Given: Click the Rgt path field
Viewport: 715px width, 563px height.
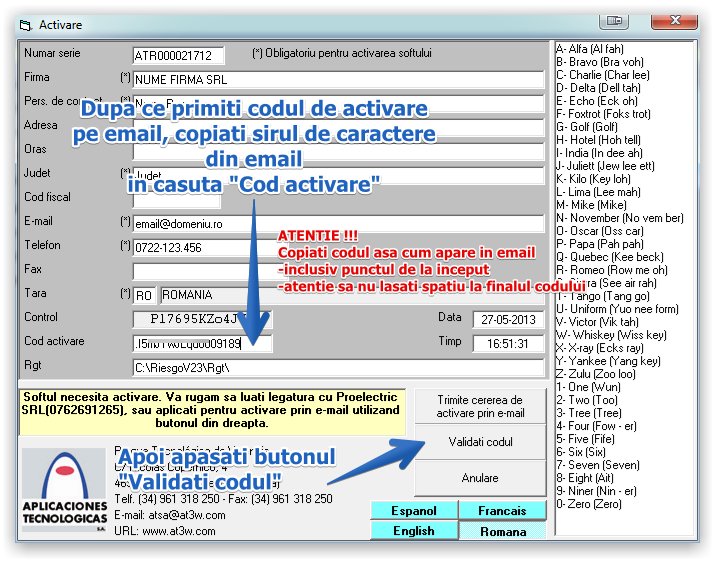Looking at the screenshot, I should (x=338, y=367).
